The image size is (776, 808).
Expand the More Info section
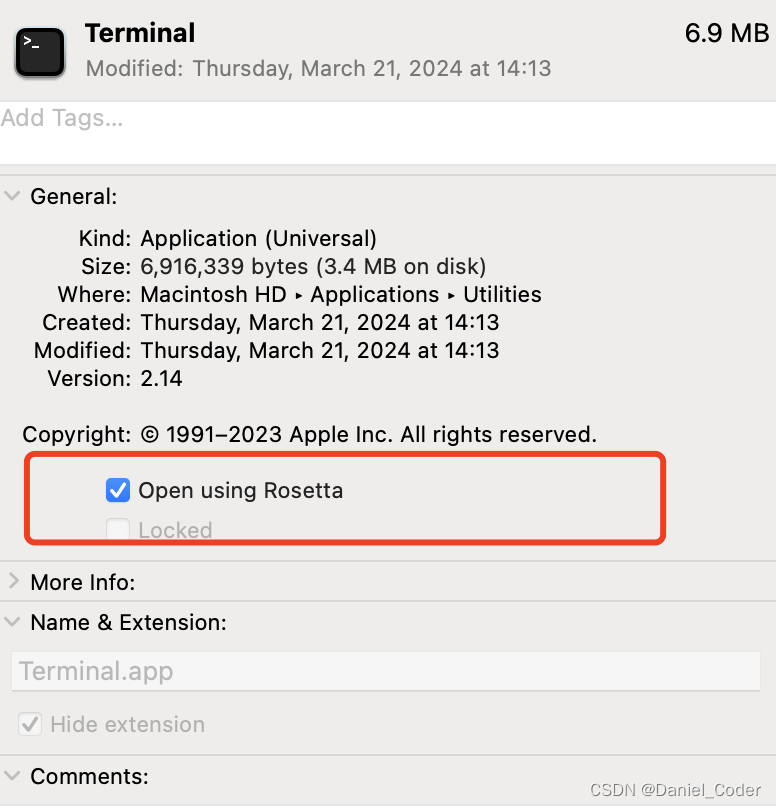pyautogui.click(x=14, y=581)
